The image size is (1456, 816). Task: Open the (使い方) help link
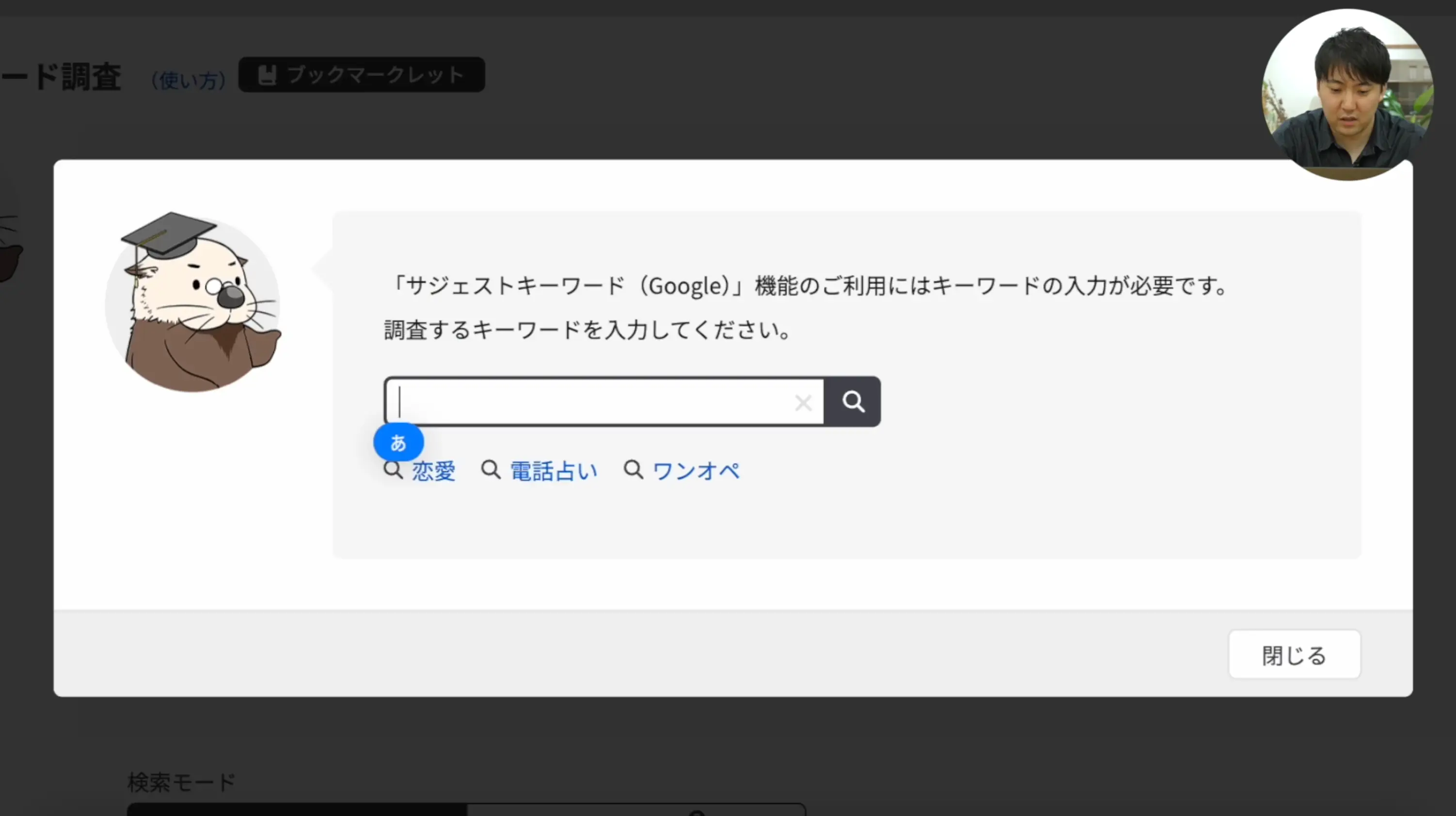[x=189, y=79]
